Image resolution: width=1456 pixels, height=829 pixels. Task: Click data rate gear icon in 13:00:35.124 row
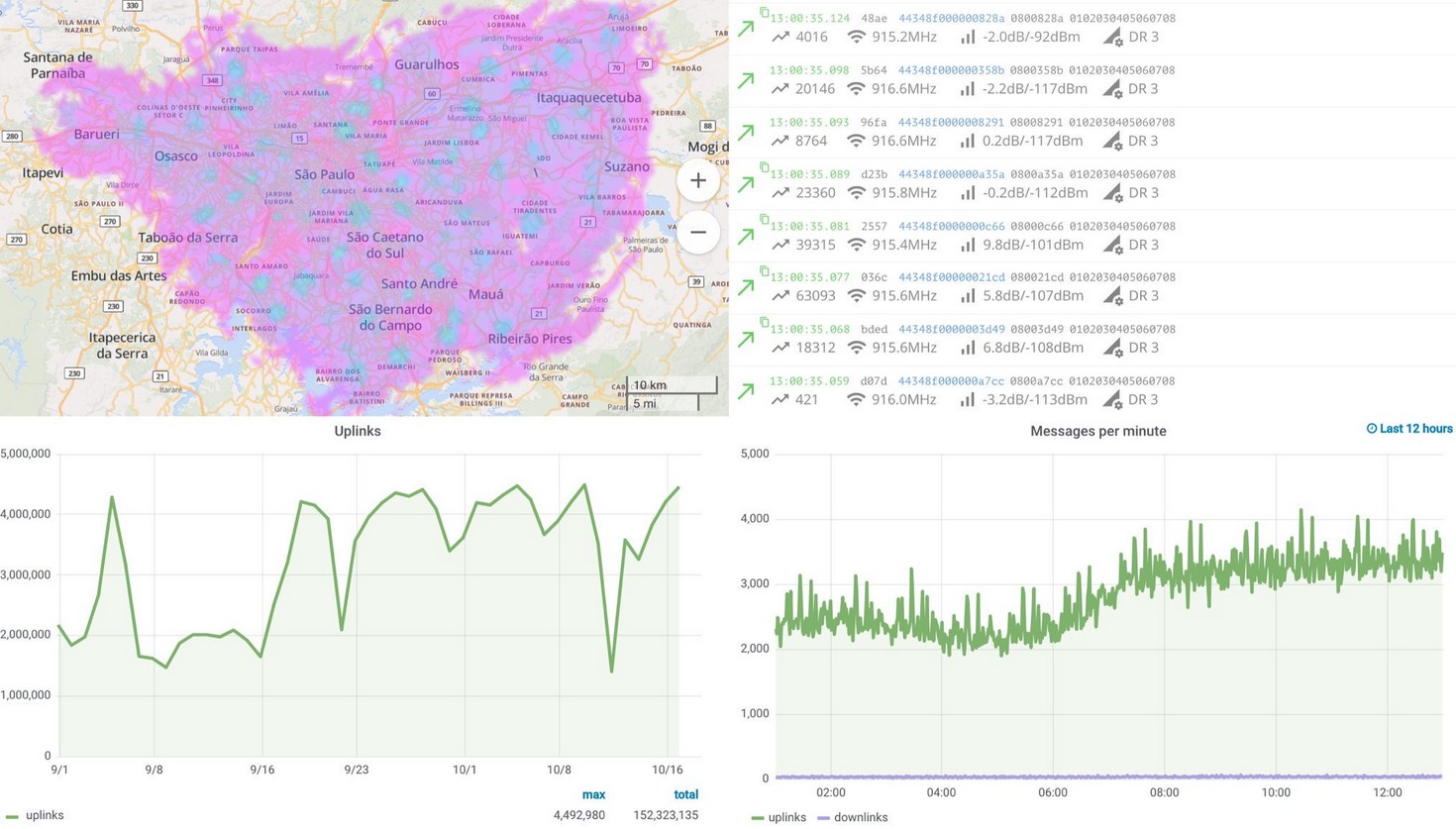tap(1112, 38)
